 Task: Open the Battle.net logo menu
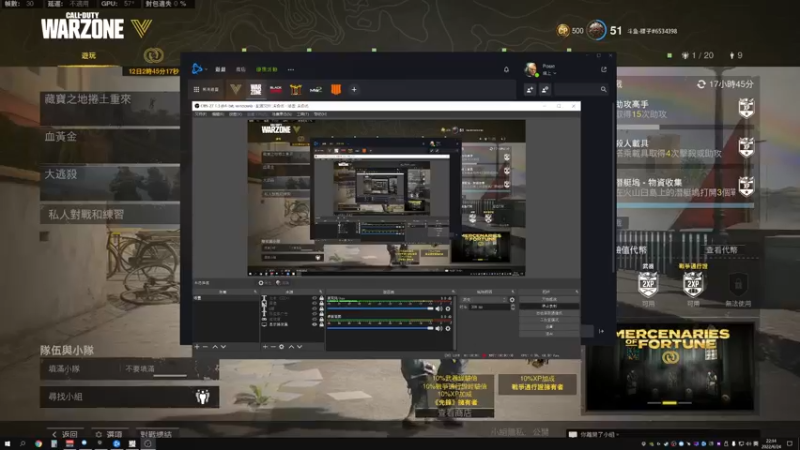[197, 69]
